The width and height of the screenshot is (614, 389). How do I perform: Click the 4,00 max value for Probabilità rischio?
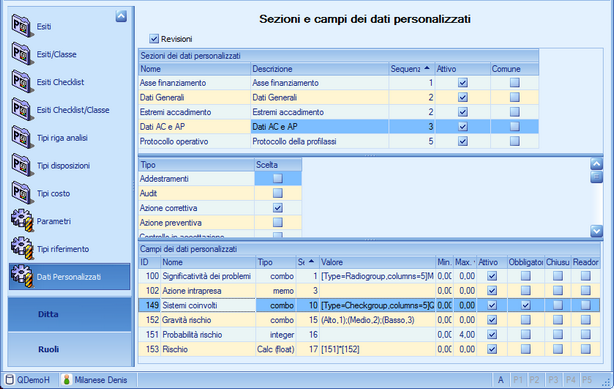pos(465,335)
